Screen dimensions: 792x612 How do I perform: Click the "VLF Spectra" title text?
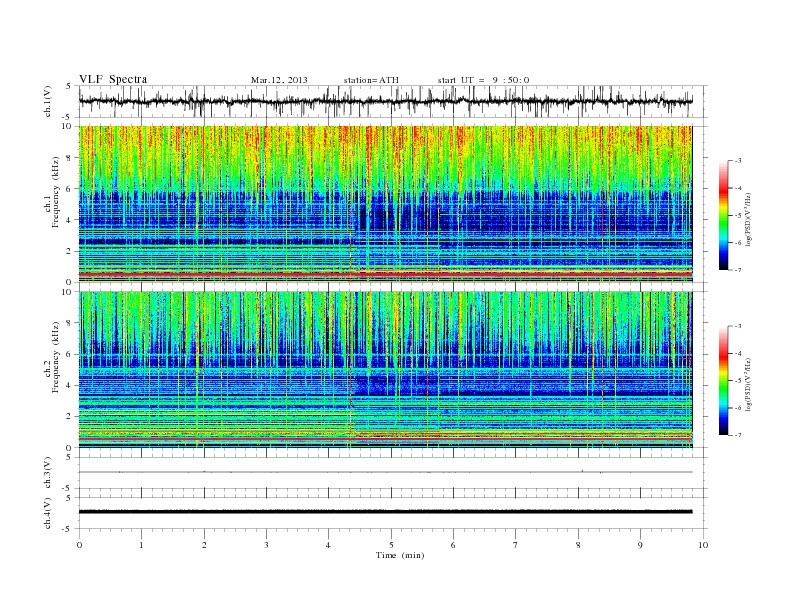113,79
